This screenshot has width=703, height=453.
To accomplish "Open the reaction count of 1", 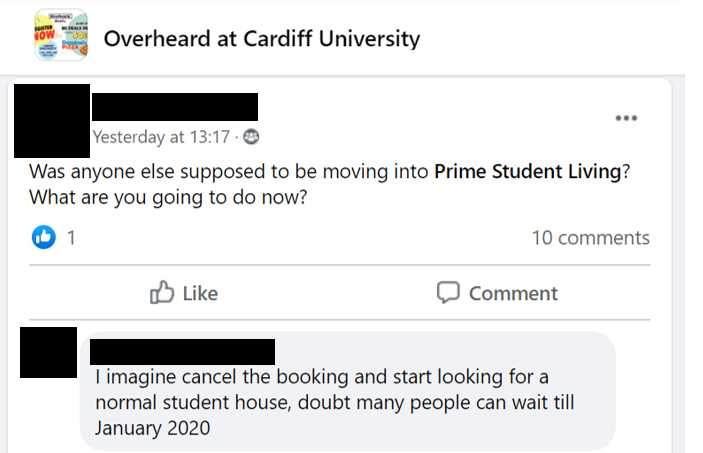I will click(x=71, y=238).
